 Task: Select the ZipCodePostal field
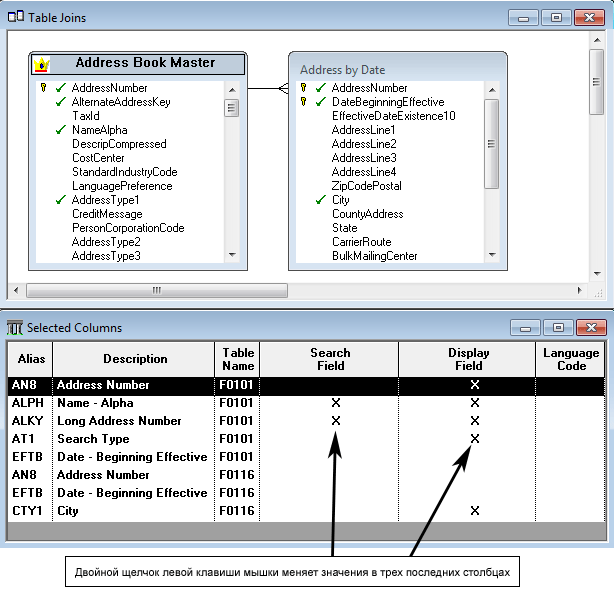pyautogui.click(x=366, y=186)
